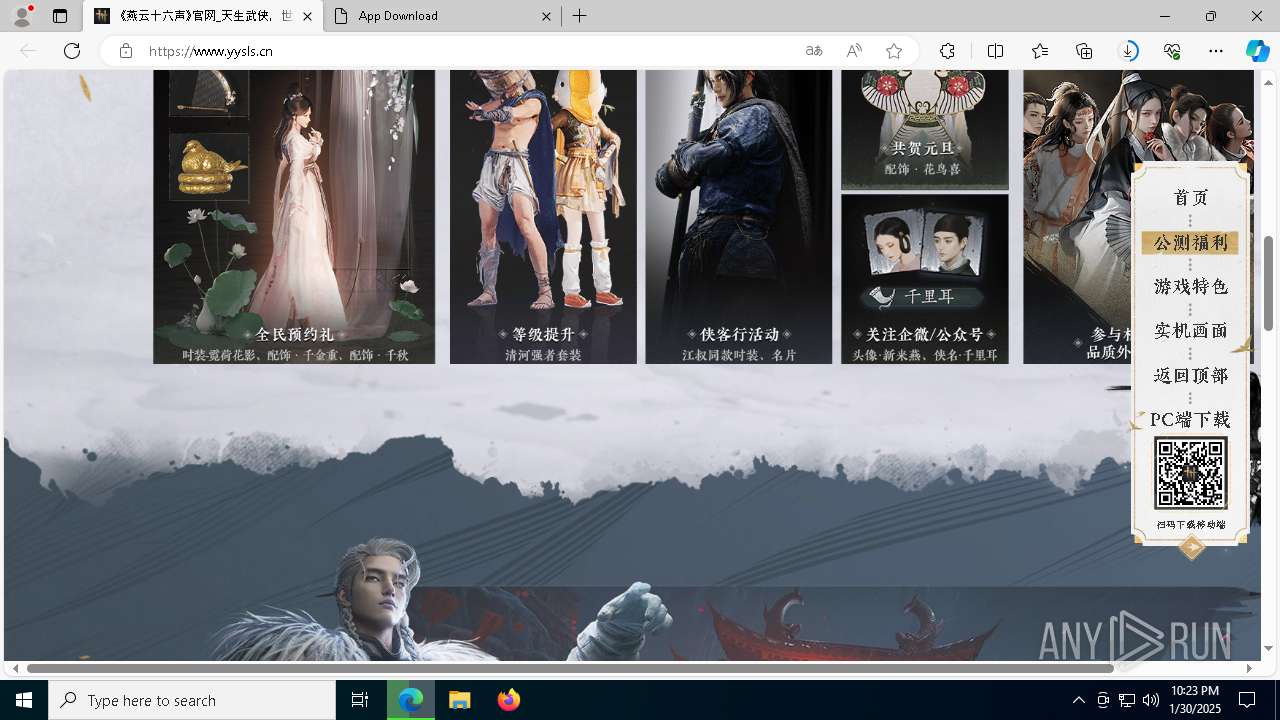Click the 千里耳 title badge
Viewport: 1280px width, 720px height.
pos(926,297)
